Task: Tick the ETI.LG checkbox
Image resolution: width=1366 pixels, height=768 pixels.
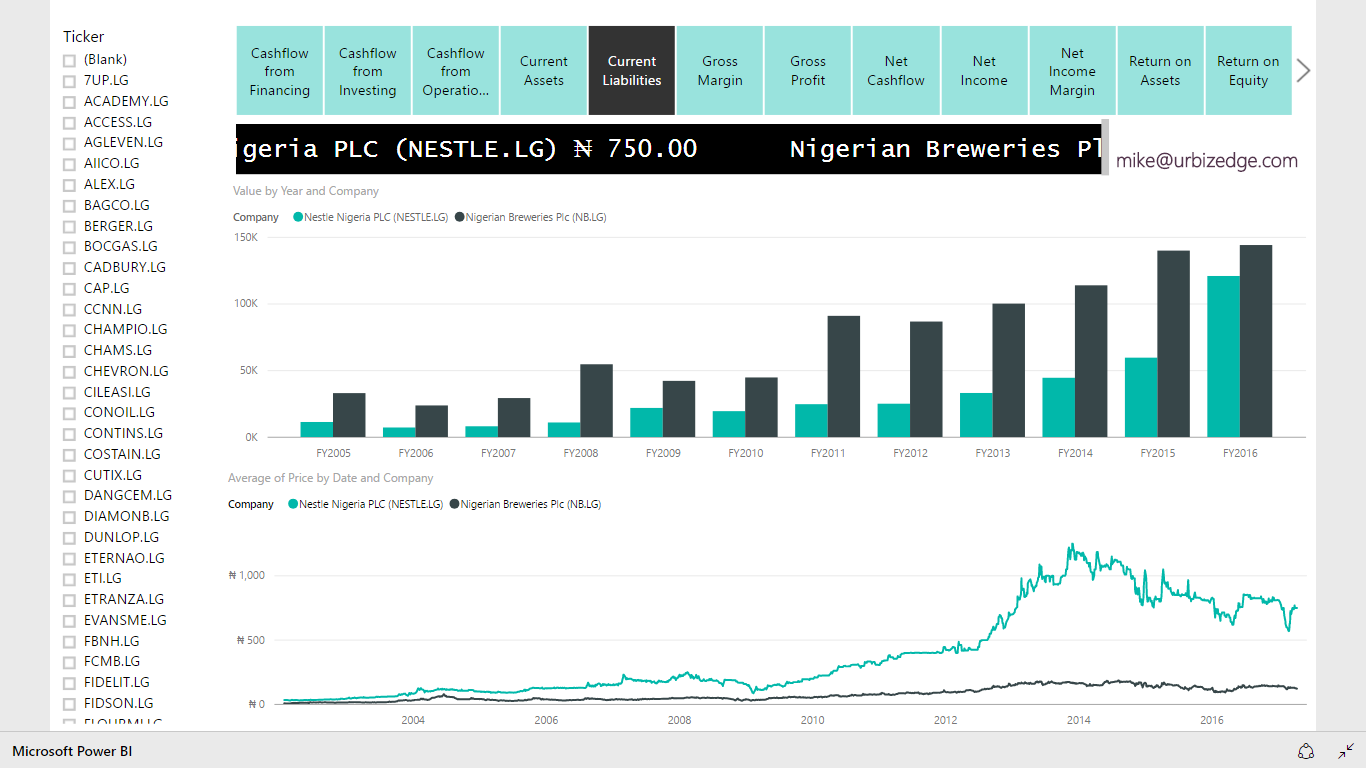Action: tap(69, 579)
